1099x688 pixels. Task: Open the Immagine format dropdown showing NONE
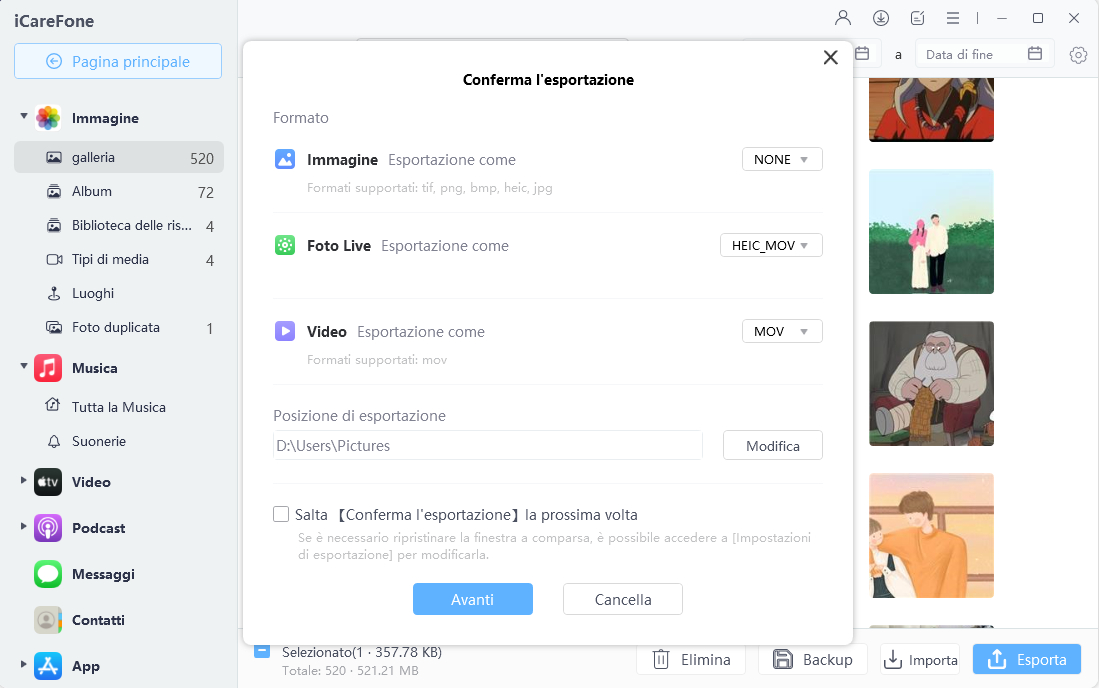pyautogui.click(x=782, y=160)
